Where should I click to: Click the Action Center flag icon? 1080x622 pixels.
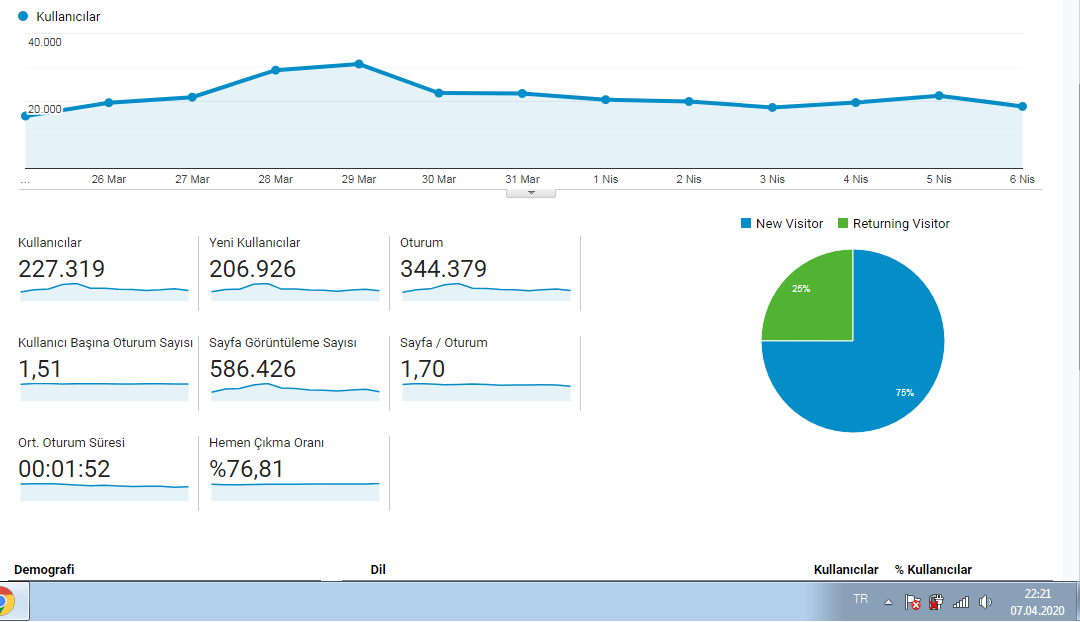(x=912, y=602)
